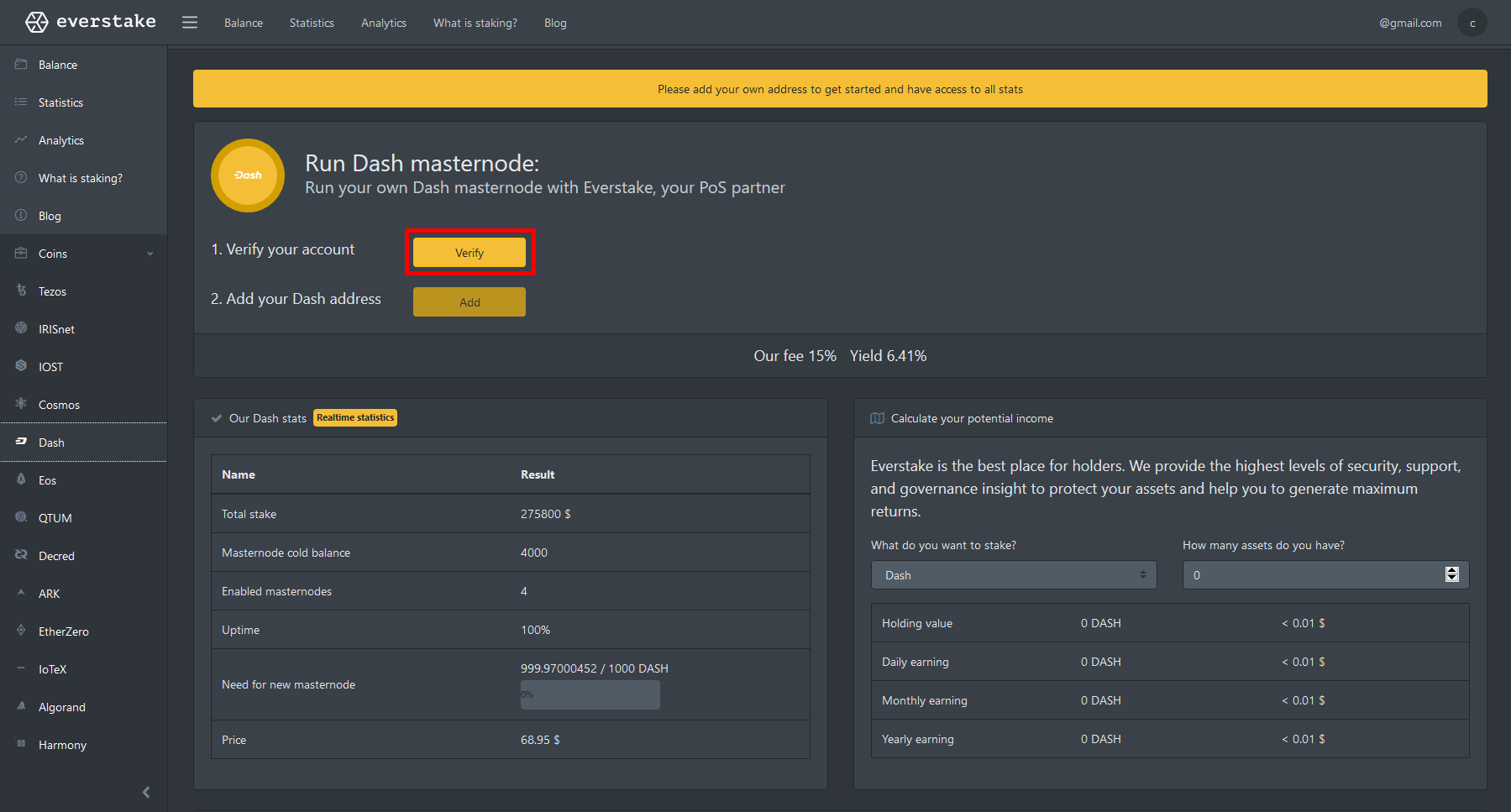
Task: Open EtherZero in the sidebar list
Action: tap(63, 631)
